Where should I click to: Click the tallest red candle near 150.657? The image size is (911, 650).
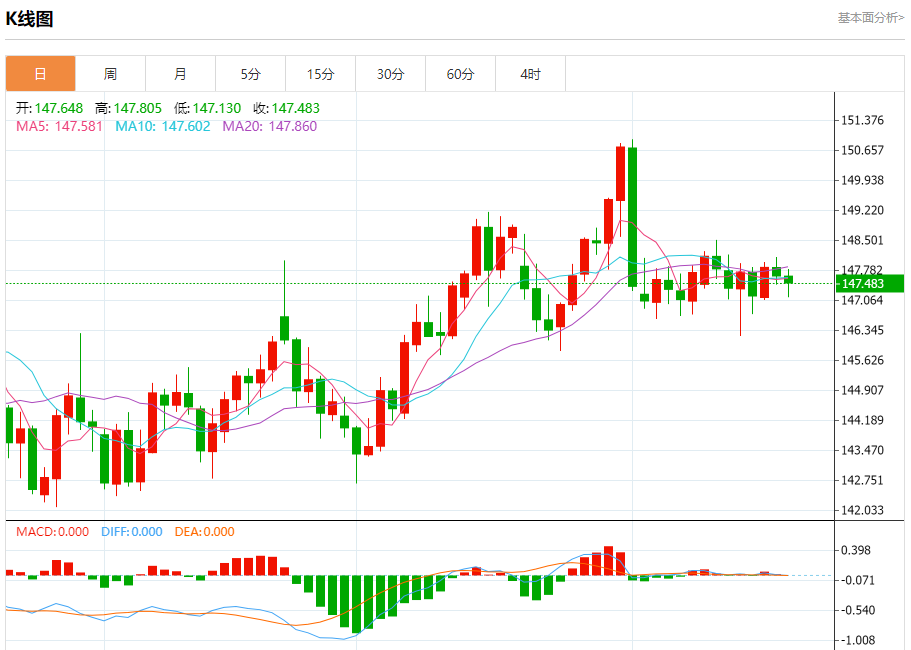click(621, 174)
